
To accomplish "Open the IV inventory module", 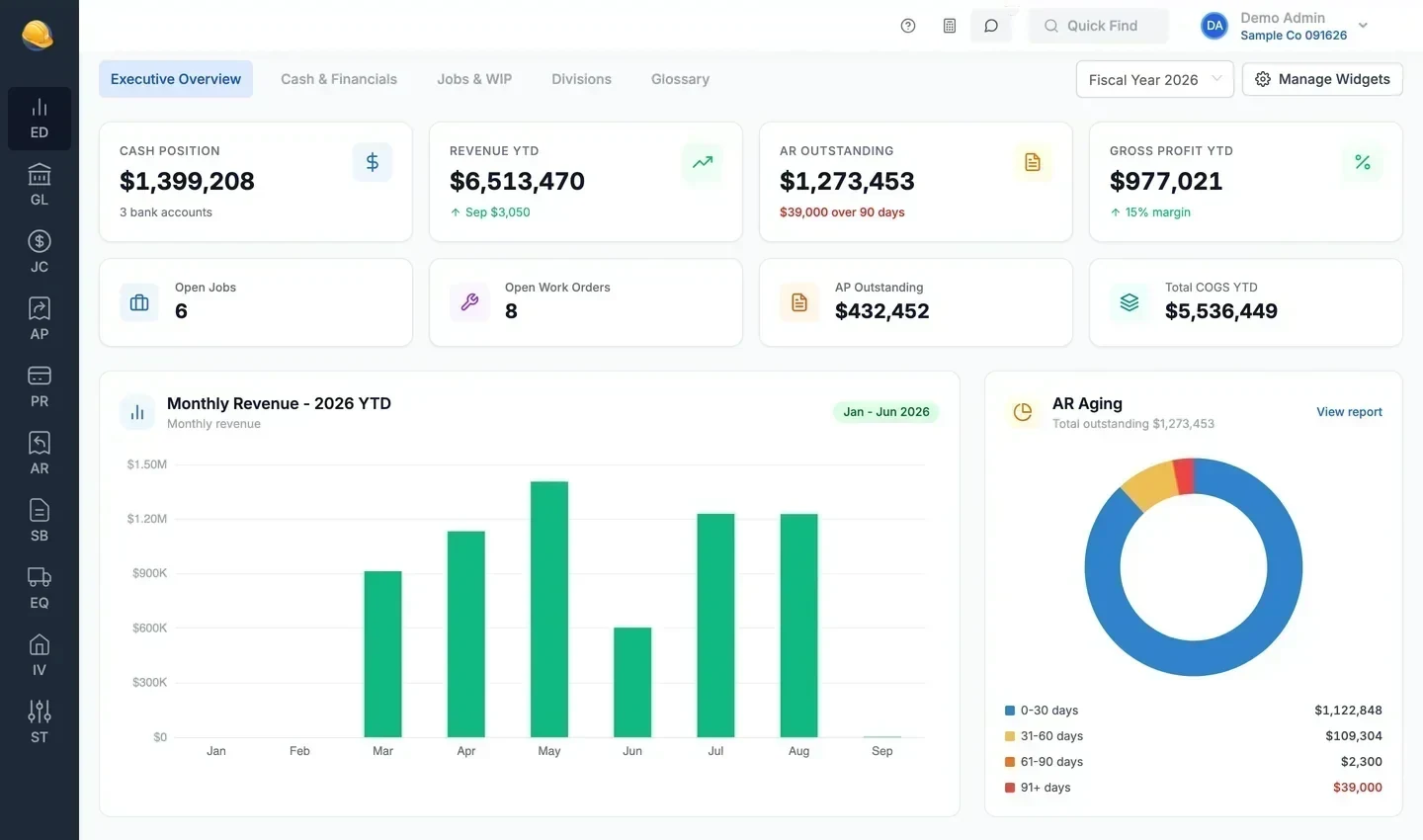I will click(40, 656).
